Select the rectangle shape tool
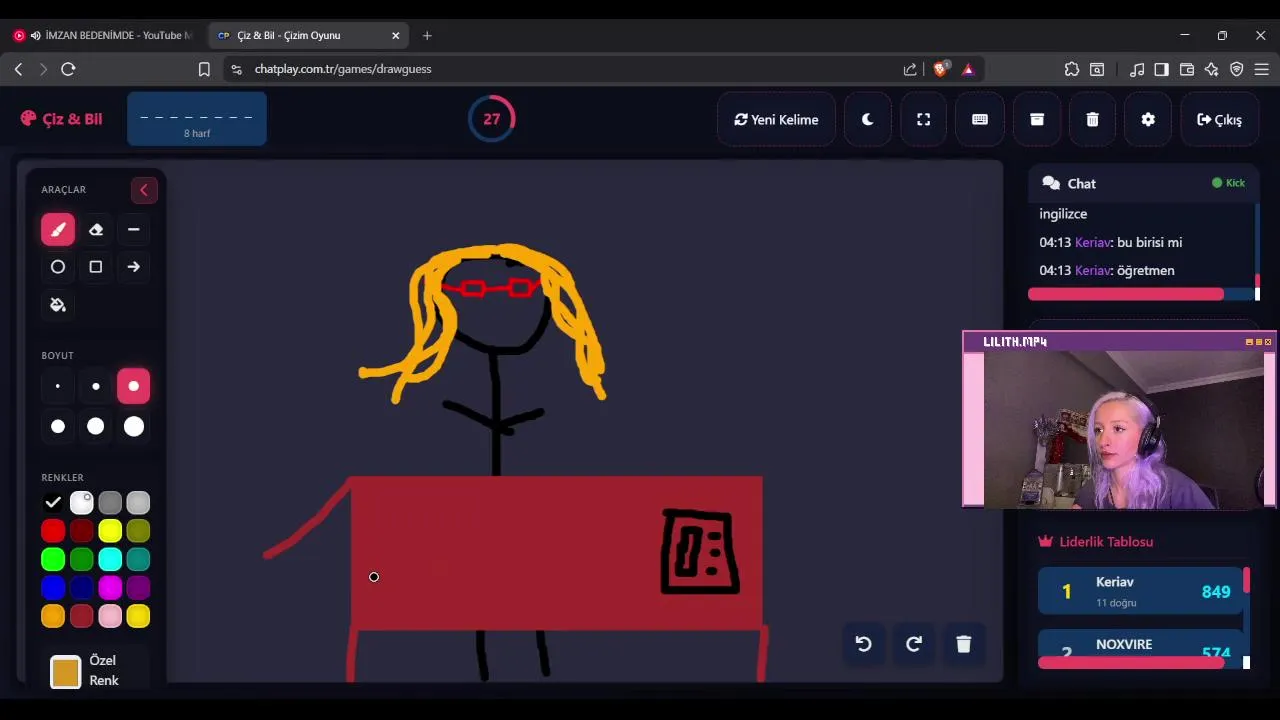Viewport: 1280px width, 720px height. point(96,267)
